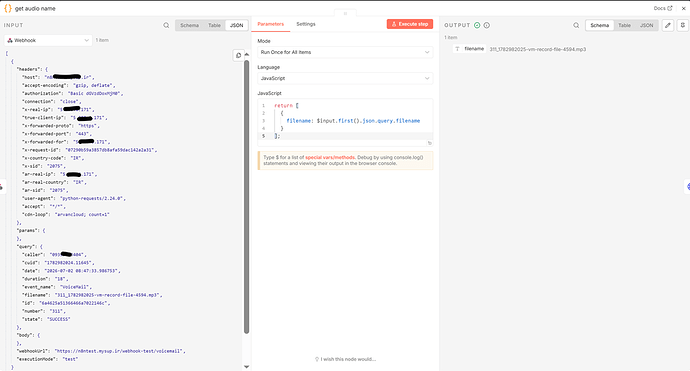Click the output value '311_1782982025-vm-record-file-4594.mp3'

pos(538,49)
